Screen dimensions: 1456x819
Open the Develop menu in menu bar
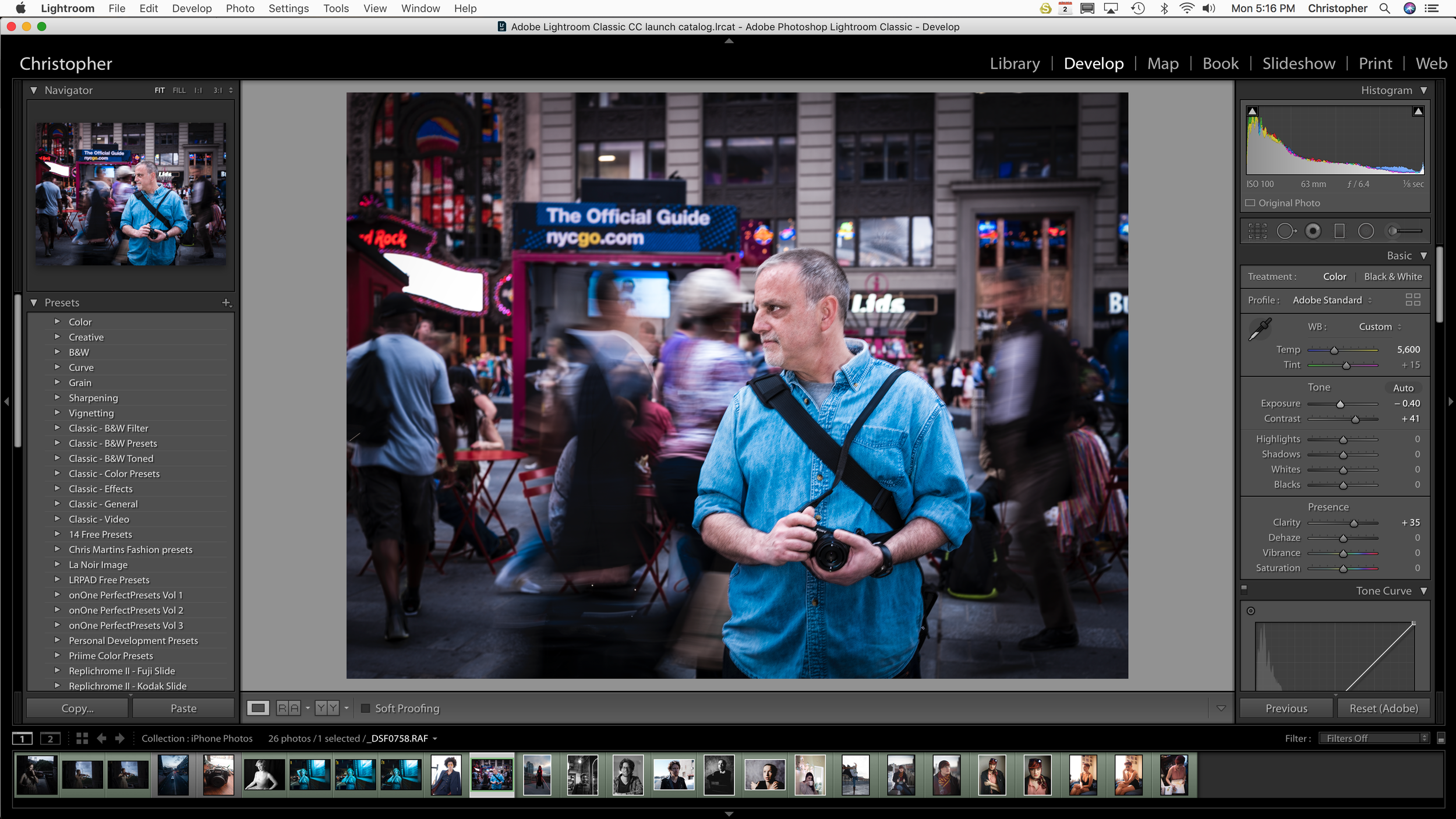tap(192, 8)
